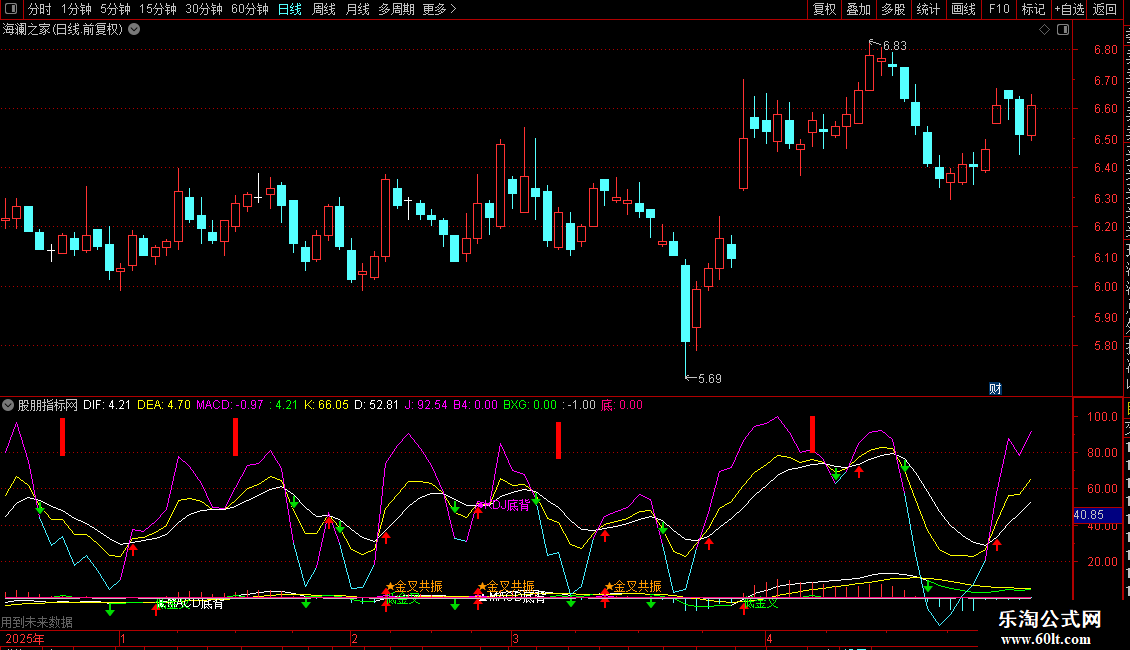Open the 复权 adjustment options
This screenshot has height=650, width=1130.
point(824,9)
